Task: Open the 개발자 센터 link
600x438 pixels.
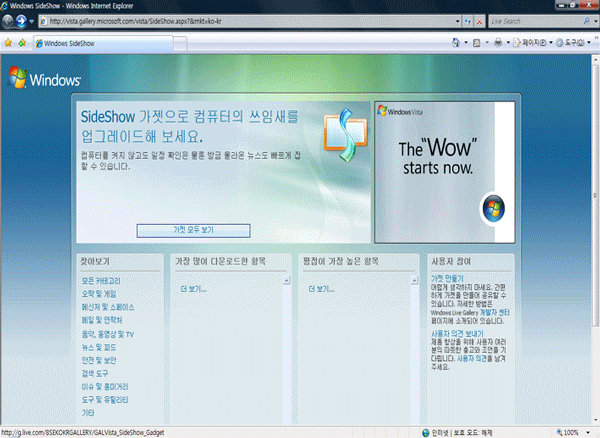Action: click(x=495, y=313)
